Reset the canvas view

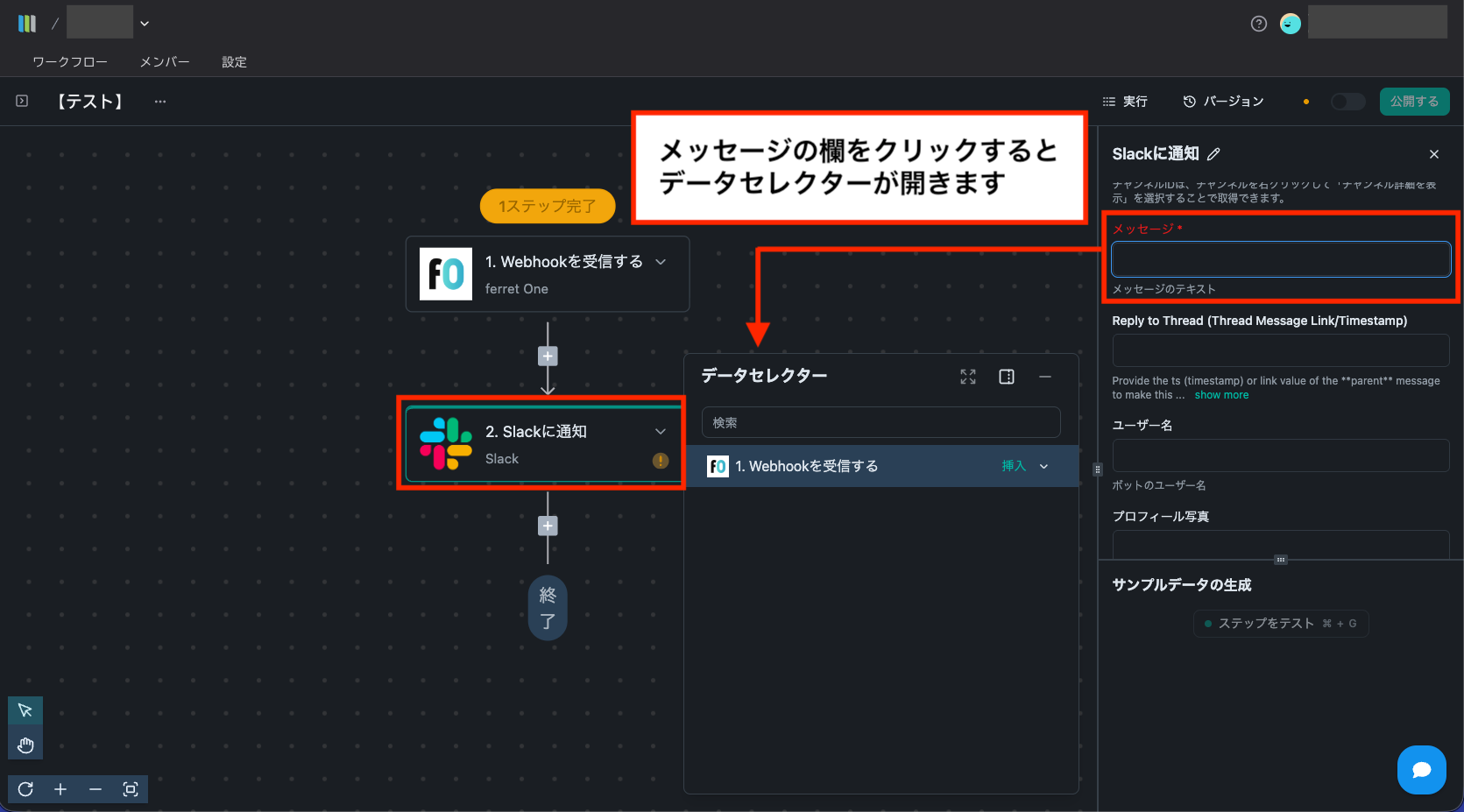coord(25,789)
